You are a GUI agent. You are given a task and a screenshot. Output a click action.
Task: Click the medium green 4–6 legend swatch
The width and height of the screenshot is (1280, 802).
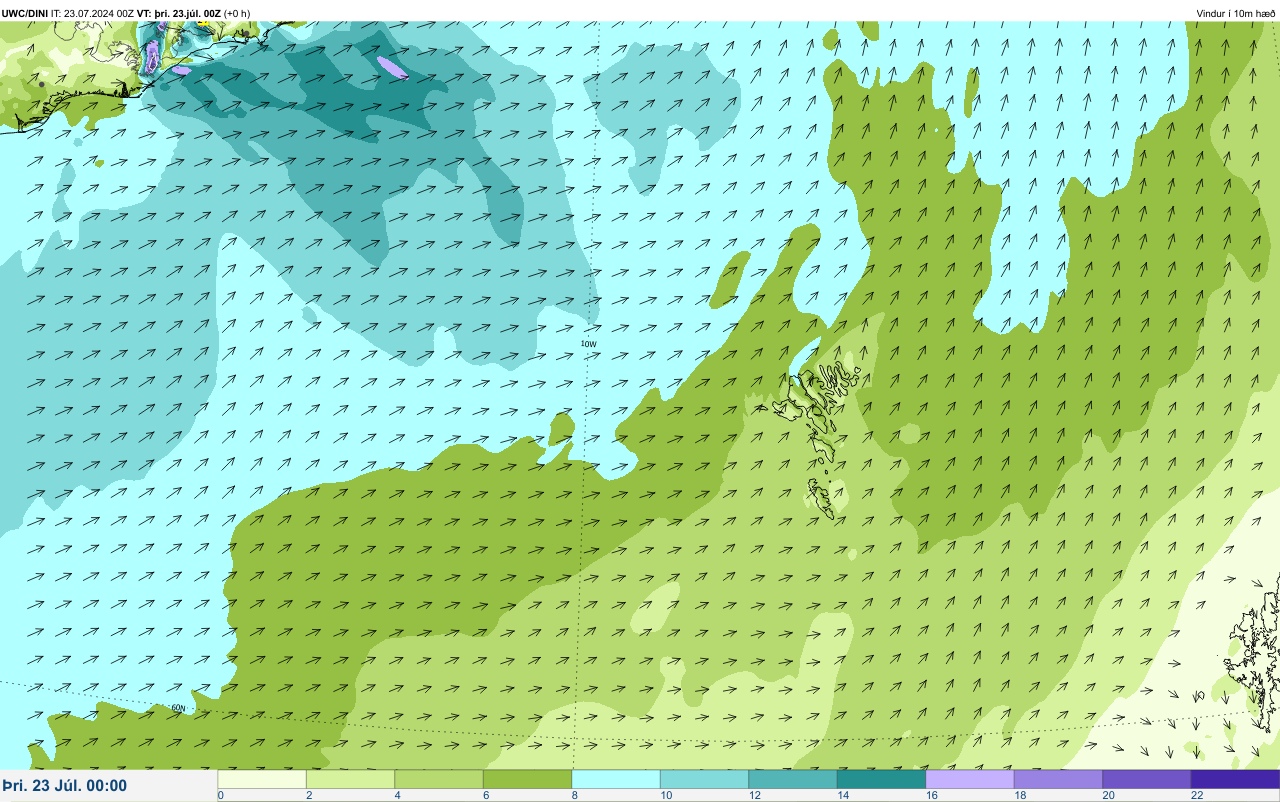439,779
